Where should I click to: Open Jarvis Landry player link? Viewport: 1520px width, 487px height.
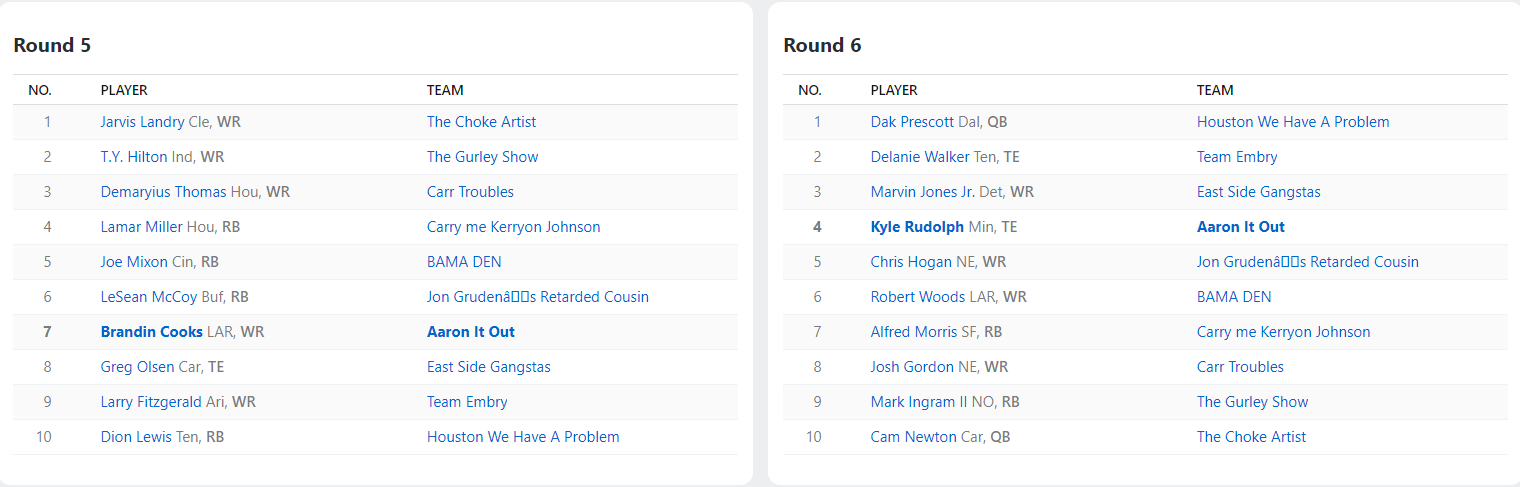[142, 122]
